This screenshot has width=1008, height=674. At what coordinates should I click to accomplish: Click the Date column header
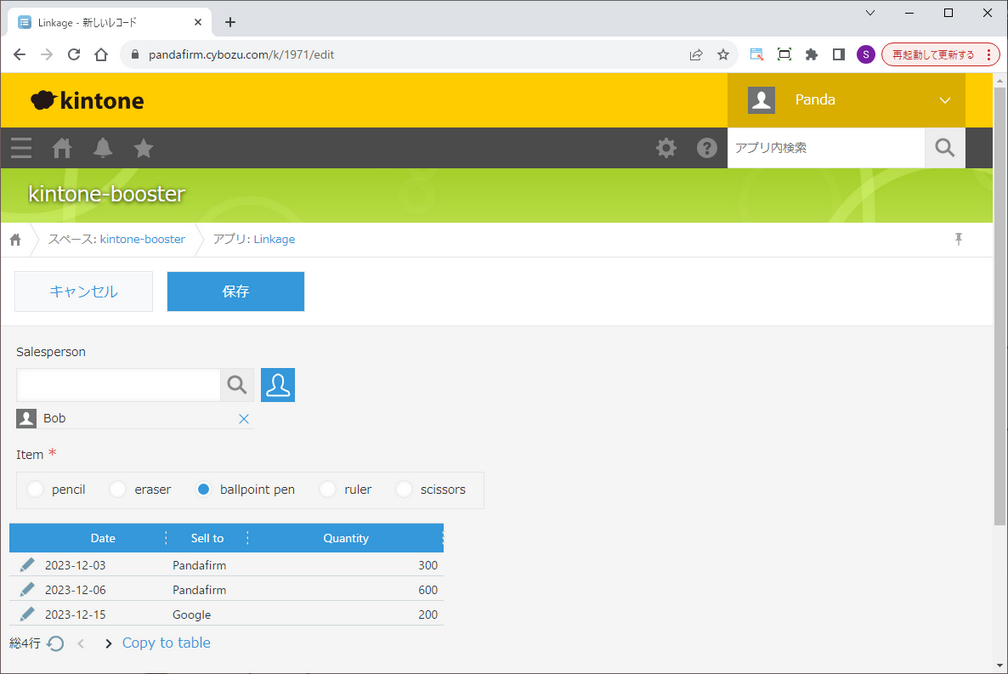tap(103, 538)
